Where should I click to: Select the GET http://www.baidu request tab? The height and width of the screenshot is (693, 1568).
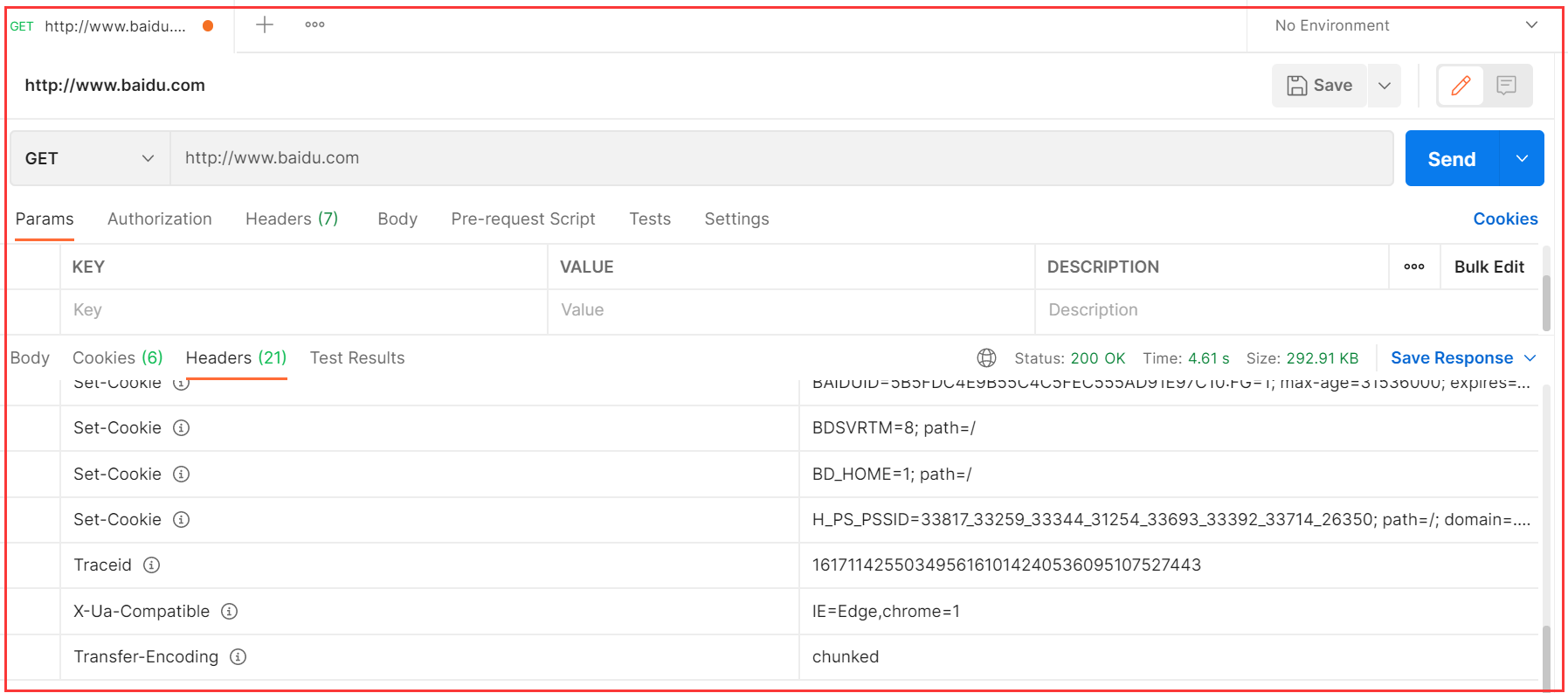pyautogui.click(x=114, y=25)
